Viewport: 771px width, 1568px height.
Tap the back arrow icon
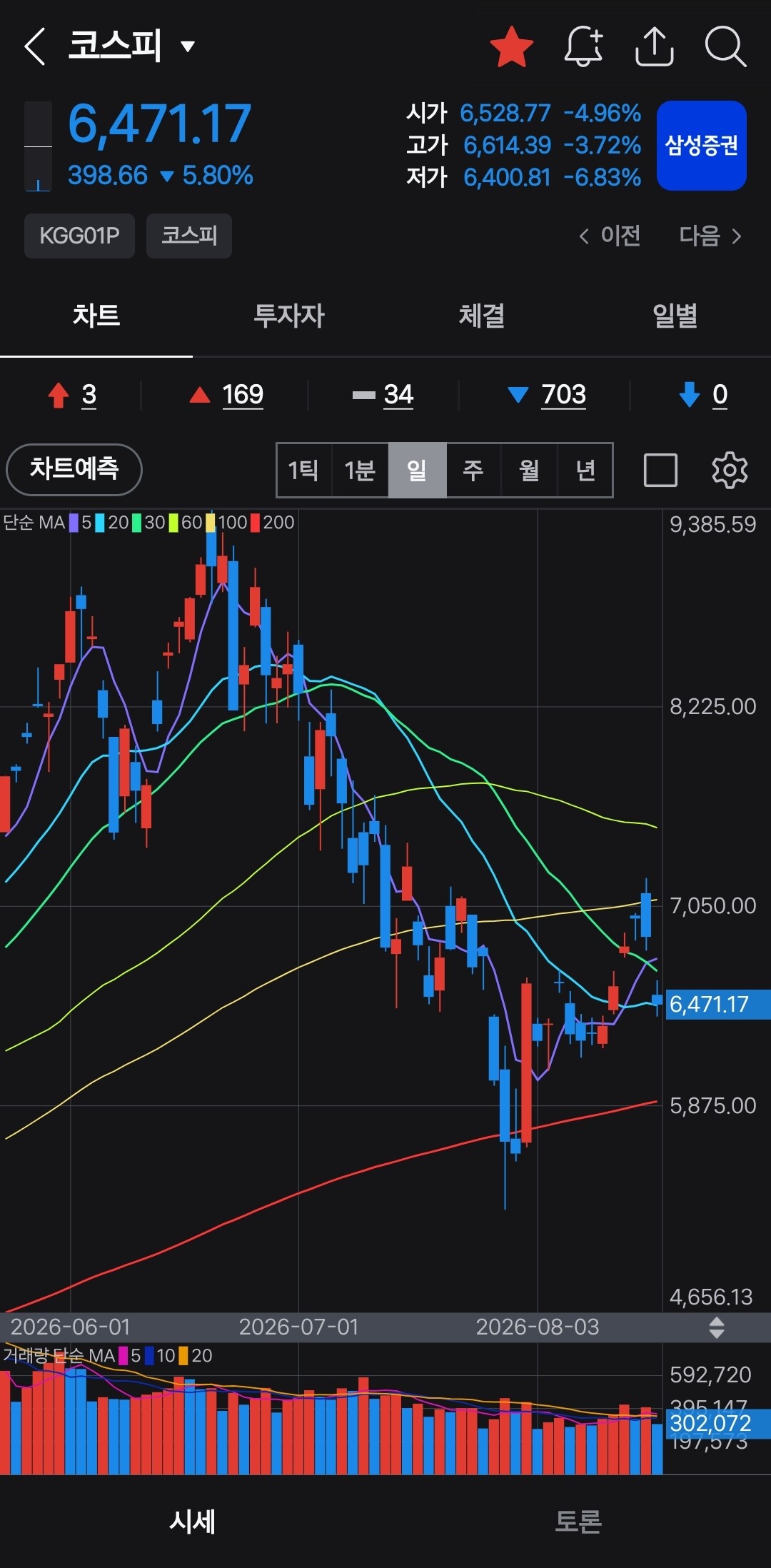34,46
